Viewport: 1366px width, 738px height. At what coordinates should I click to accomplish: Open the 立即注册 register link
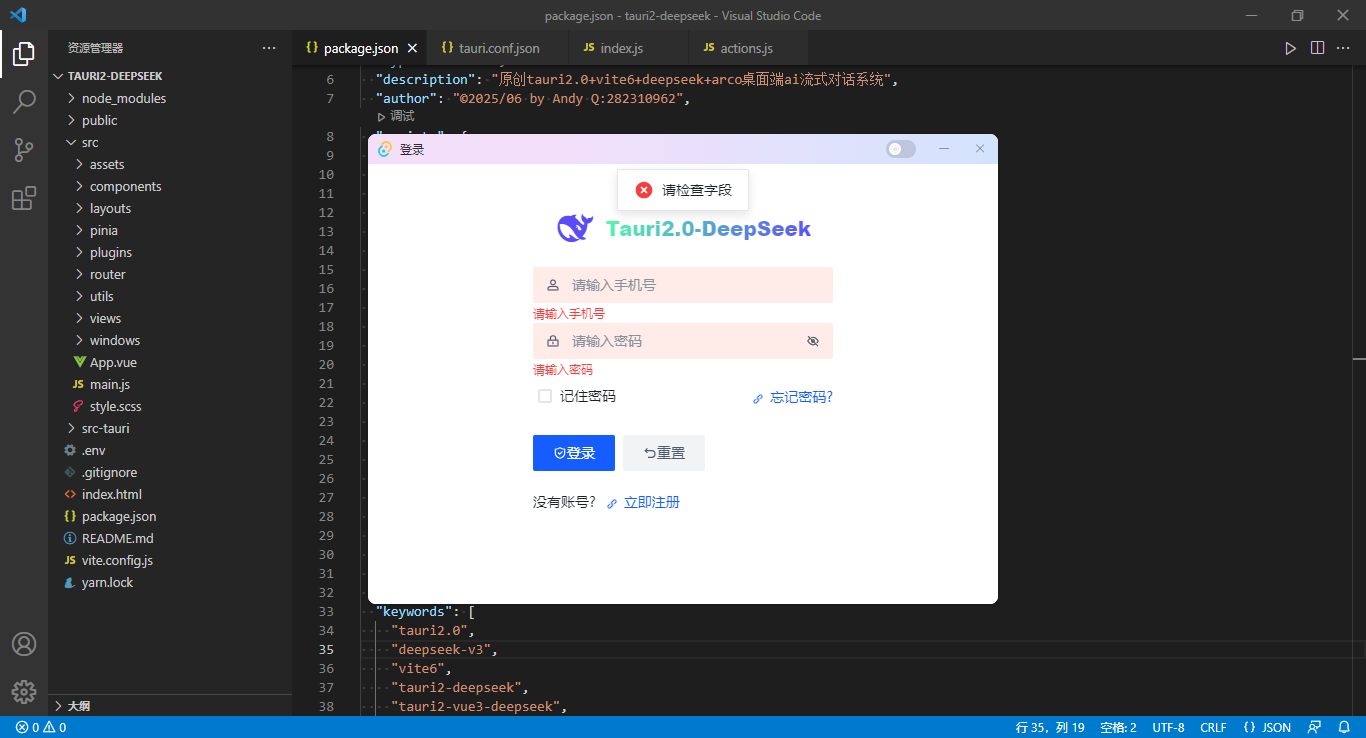tap(644, 502)
